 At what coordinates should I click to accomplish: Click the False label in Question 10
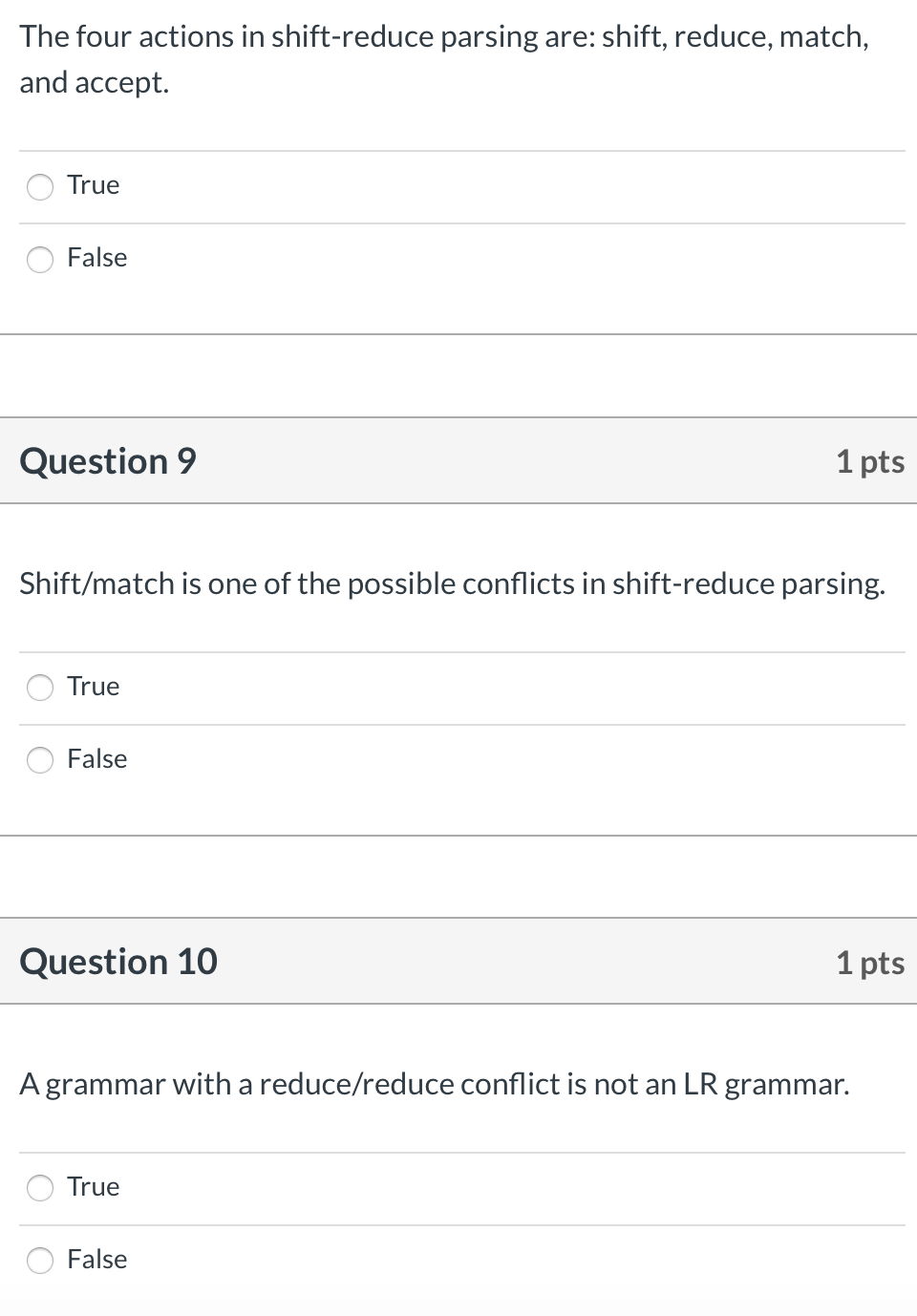(x=96, y=1260)
